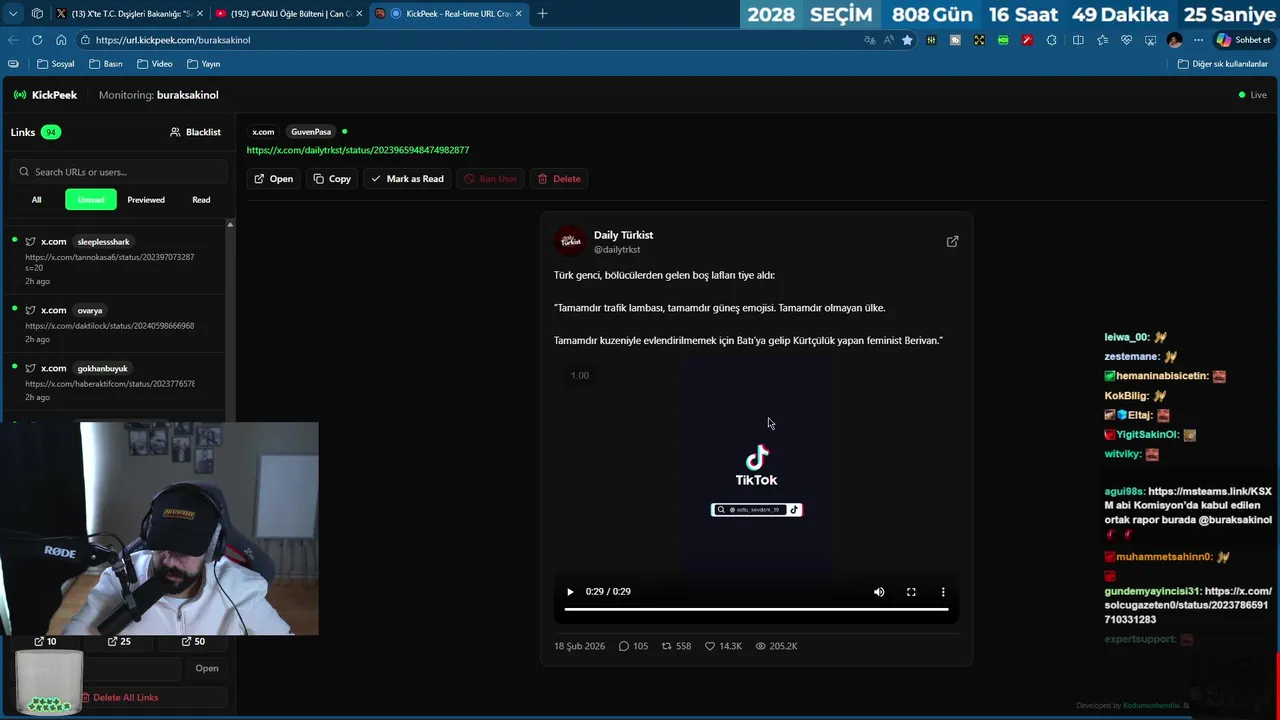Image resolution: width=1280 pixels, height=720 pixels.
Task: Click the Daily Türkist profile avatar
Action: pyautogui.click(x=570, y=241)
